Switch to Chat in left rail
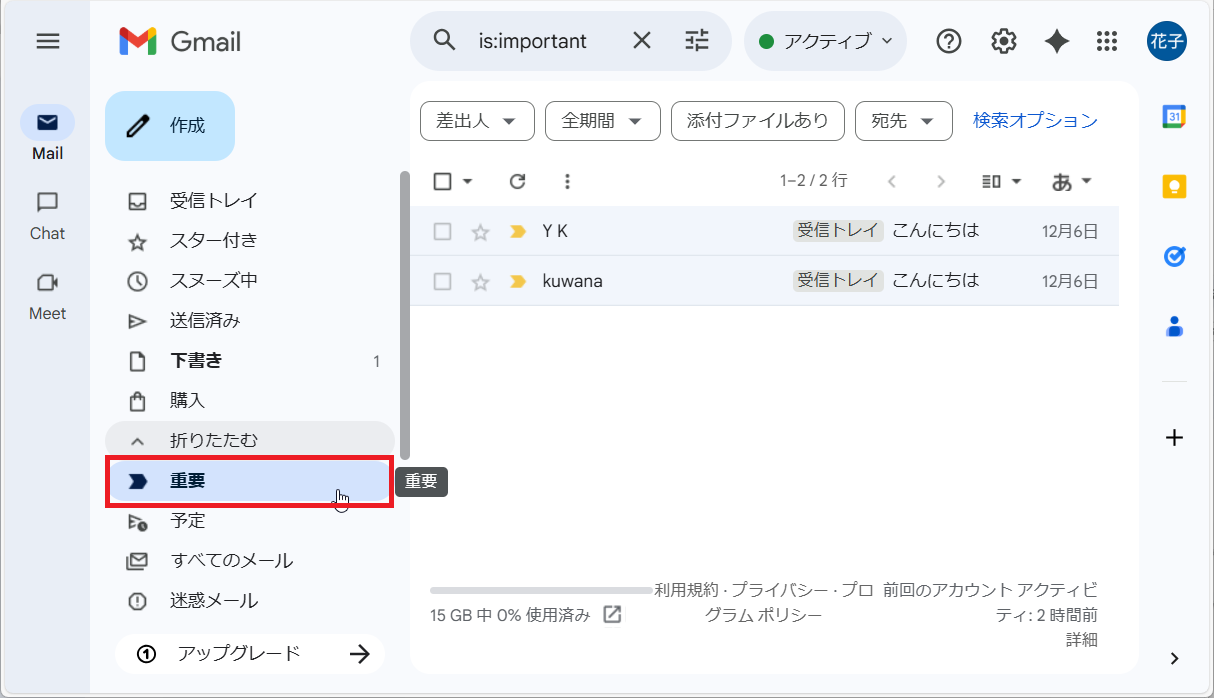The height and width of the screenshot is (698, 1214). tap(46, 215)
